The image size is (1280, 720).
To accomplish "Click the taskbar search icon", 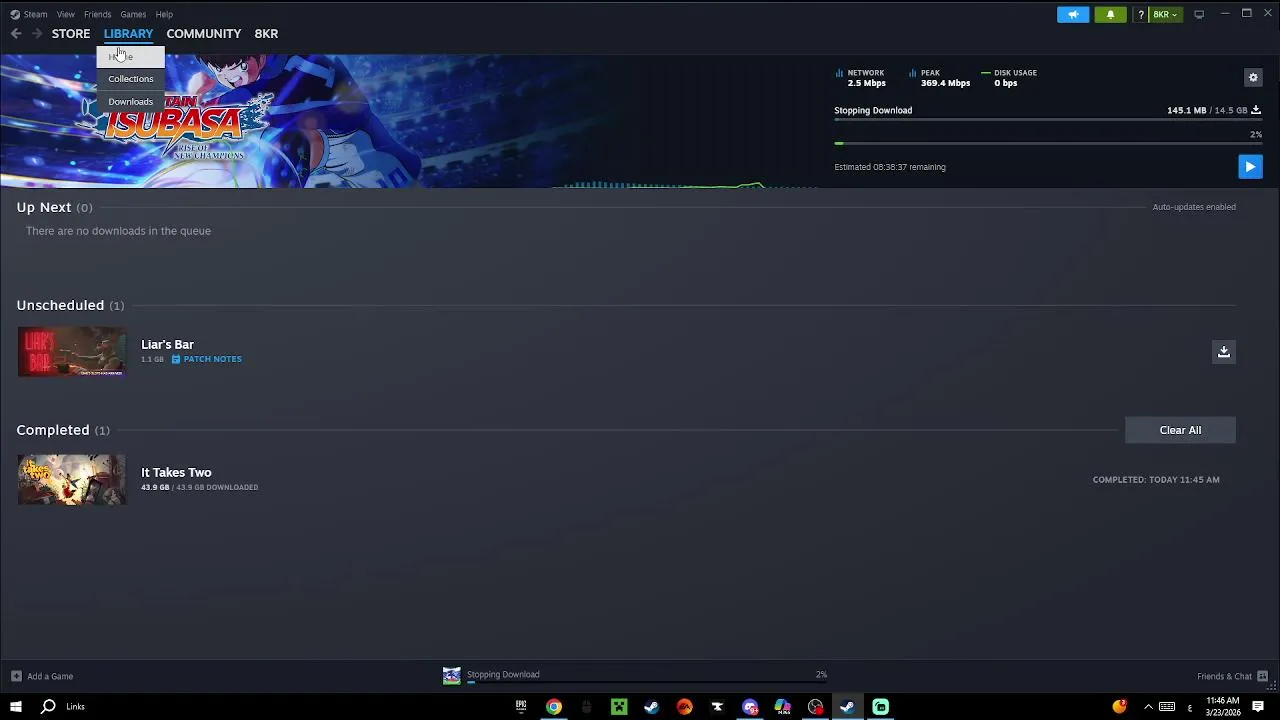I will pyautogui.click(x=48, y=707).
